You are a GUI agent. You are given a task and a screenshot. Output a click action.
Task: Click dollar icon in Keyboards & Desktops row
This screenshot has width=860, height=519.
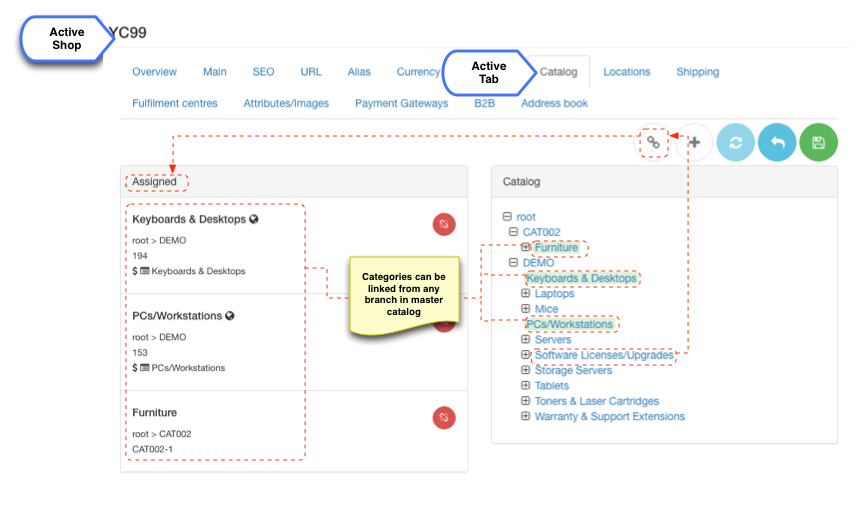(135, 271)
